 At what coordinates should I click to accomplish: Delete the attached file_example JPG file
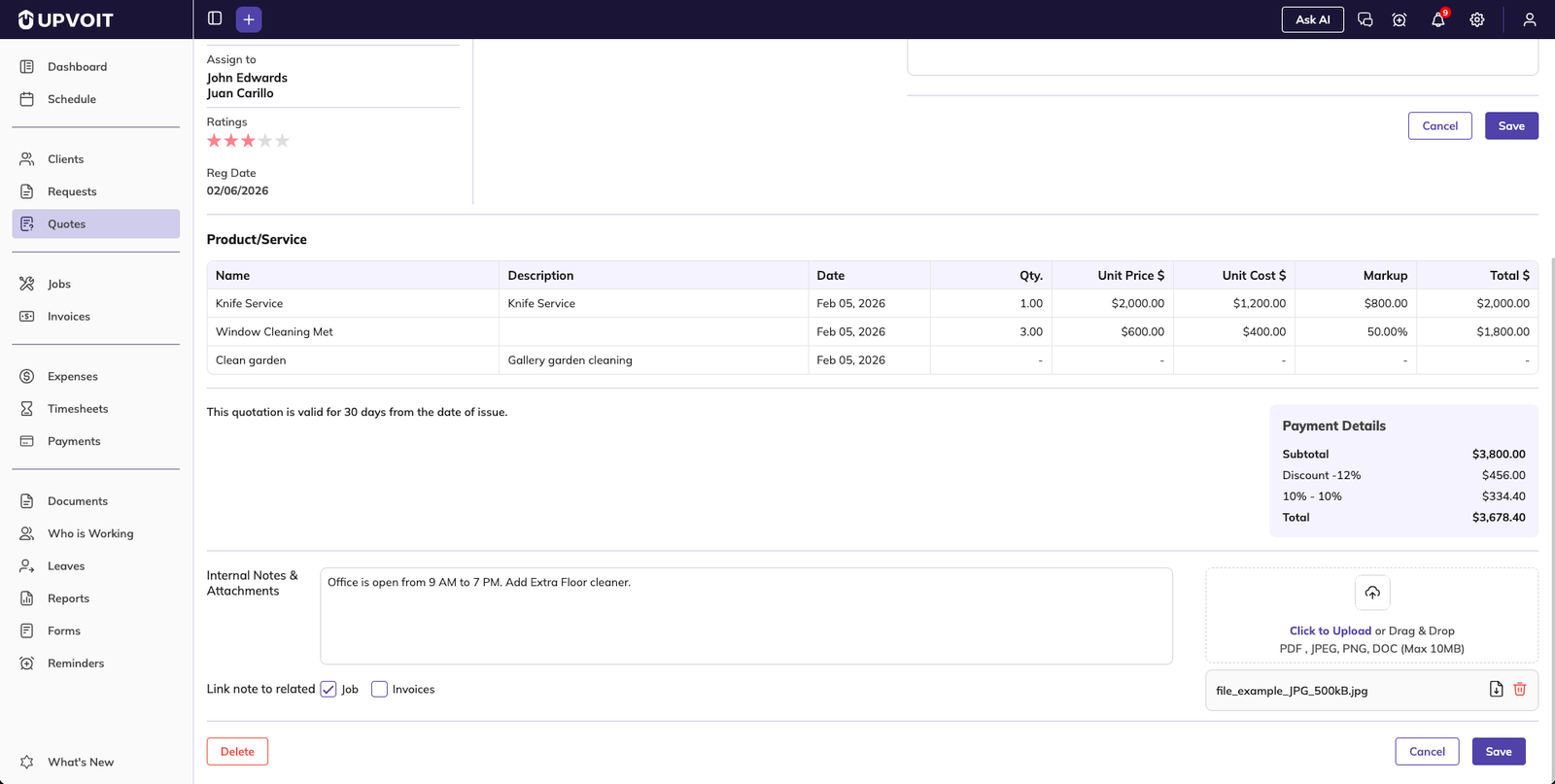pyautogui.click(x=1520, y=690)
